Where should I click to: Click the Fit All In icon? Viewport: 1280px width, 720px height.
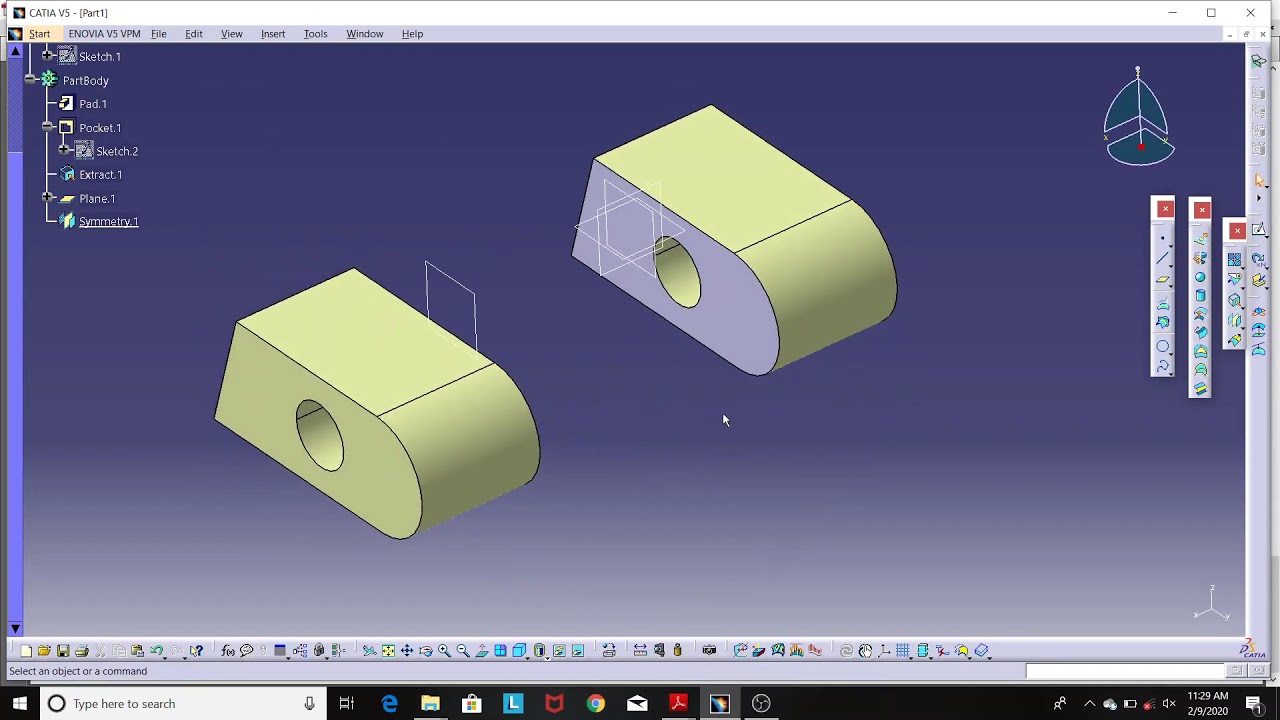[x=388, y=651]
